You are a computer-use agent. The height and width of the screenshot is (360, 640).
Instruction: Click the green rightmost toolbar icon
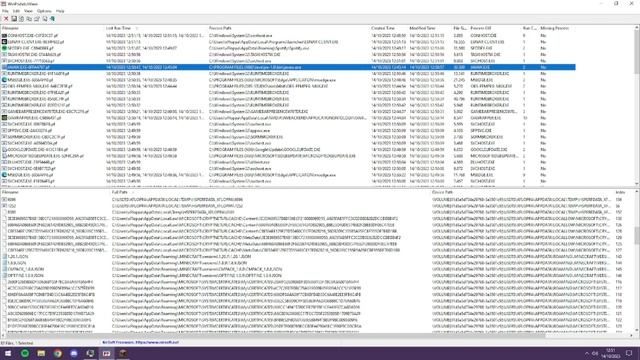(x=52, y=19)
